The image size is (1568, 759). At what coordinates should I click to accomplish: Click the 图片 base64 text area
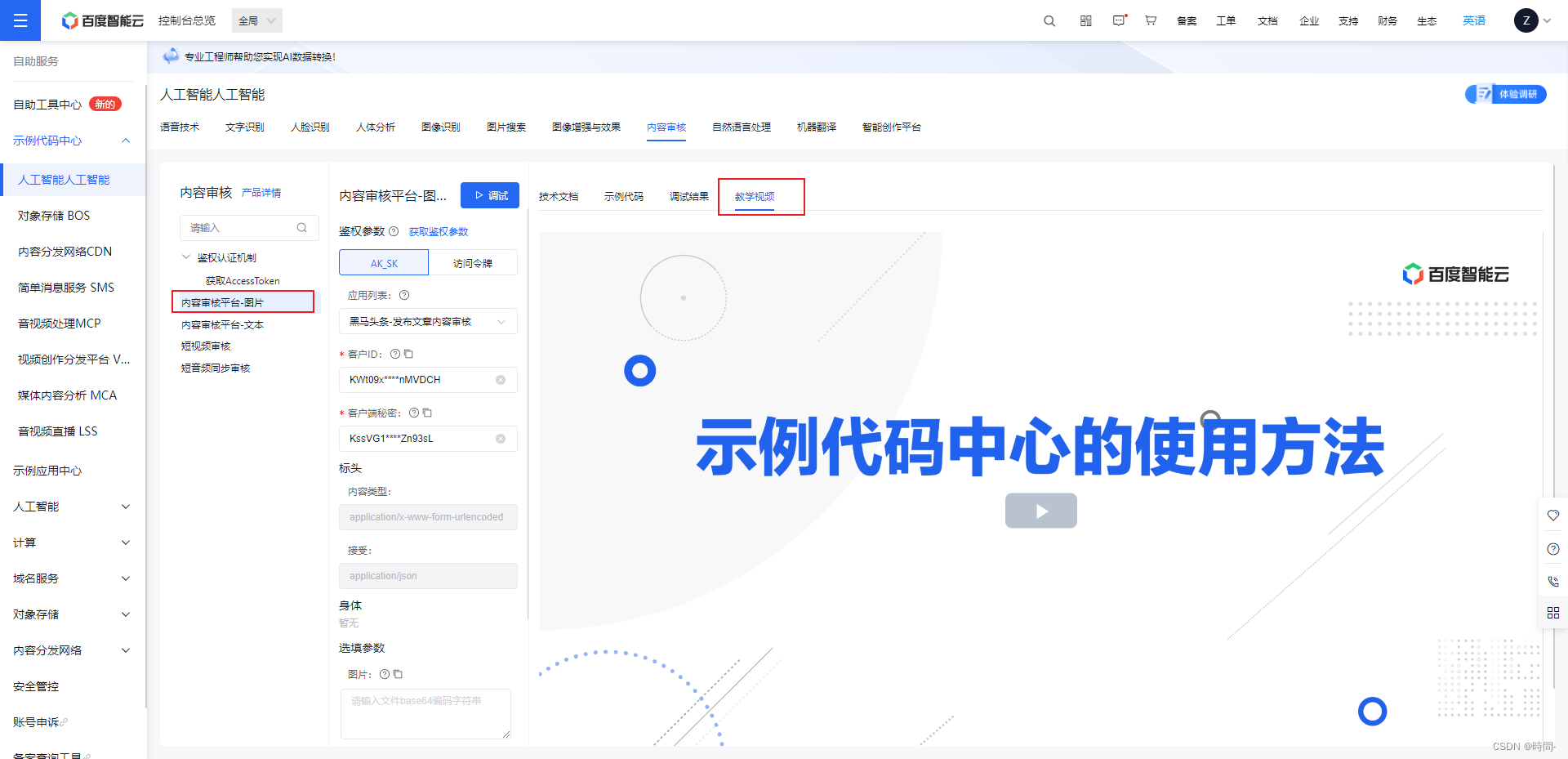coord(425,714)
